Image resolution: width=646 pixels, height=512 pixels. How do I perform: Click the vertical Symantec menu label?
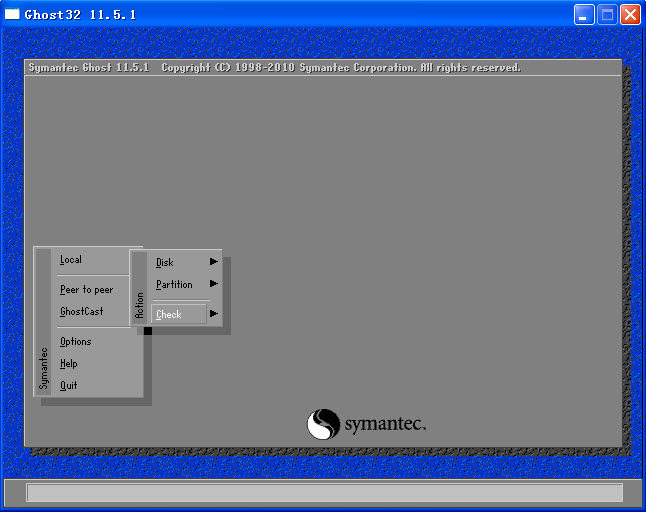(x=43, y=368)
